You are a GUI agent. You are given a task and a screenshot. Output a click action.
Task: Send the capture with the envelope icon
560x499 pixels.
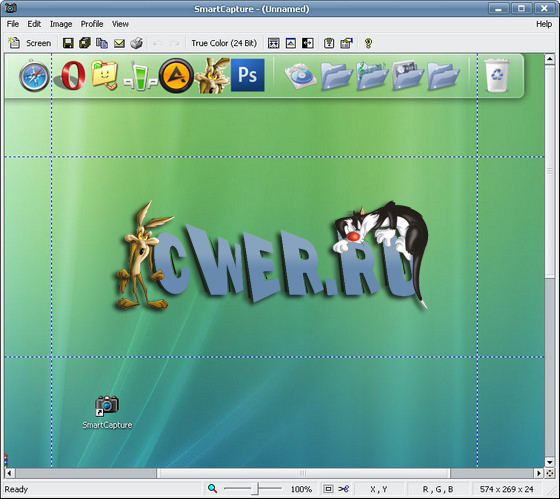tap(119, 44)
